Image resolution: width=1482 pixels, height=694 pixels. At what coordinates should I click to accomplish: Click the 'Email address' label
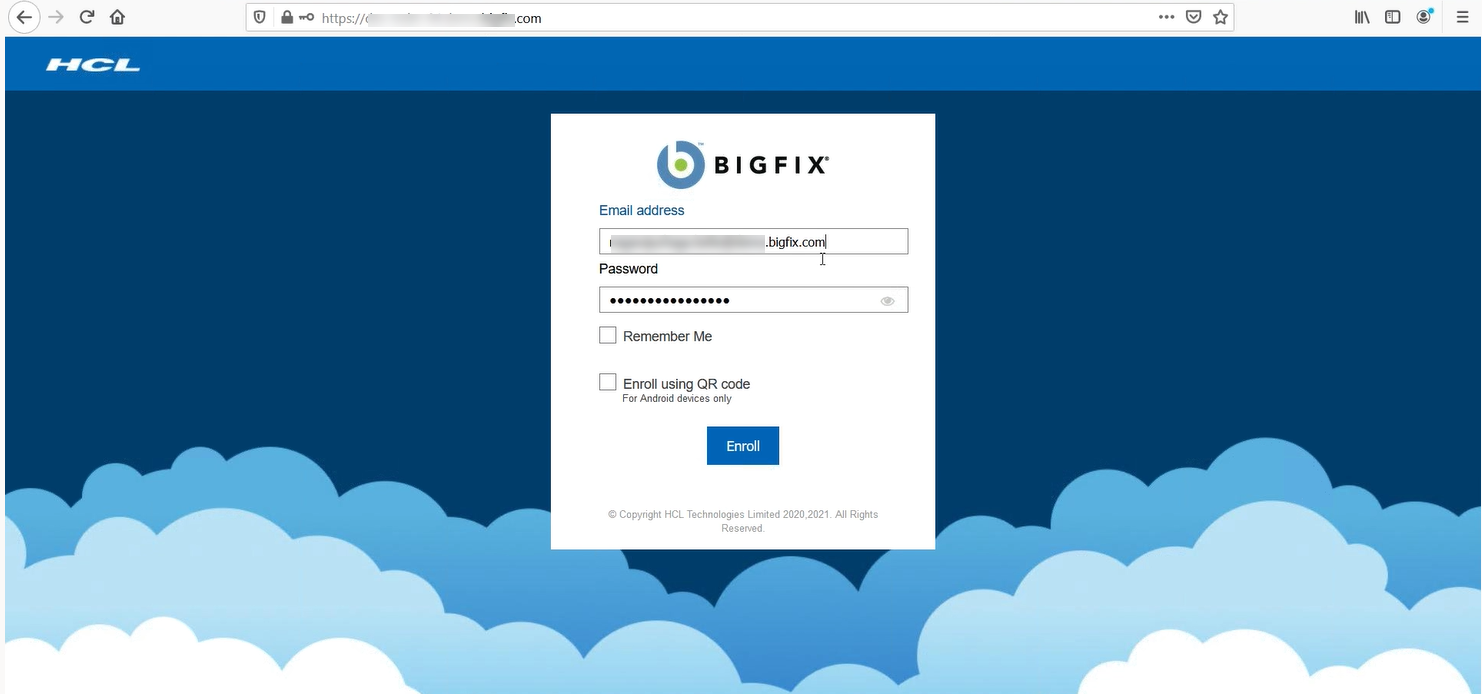pos(642,210)
